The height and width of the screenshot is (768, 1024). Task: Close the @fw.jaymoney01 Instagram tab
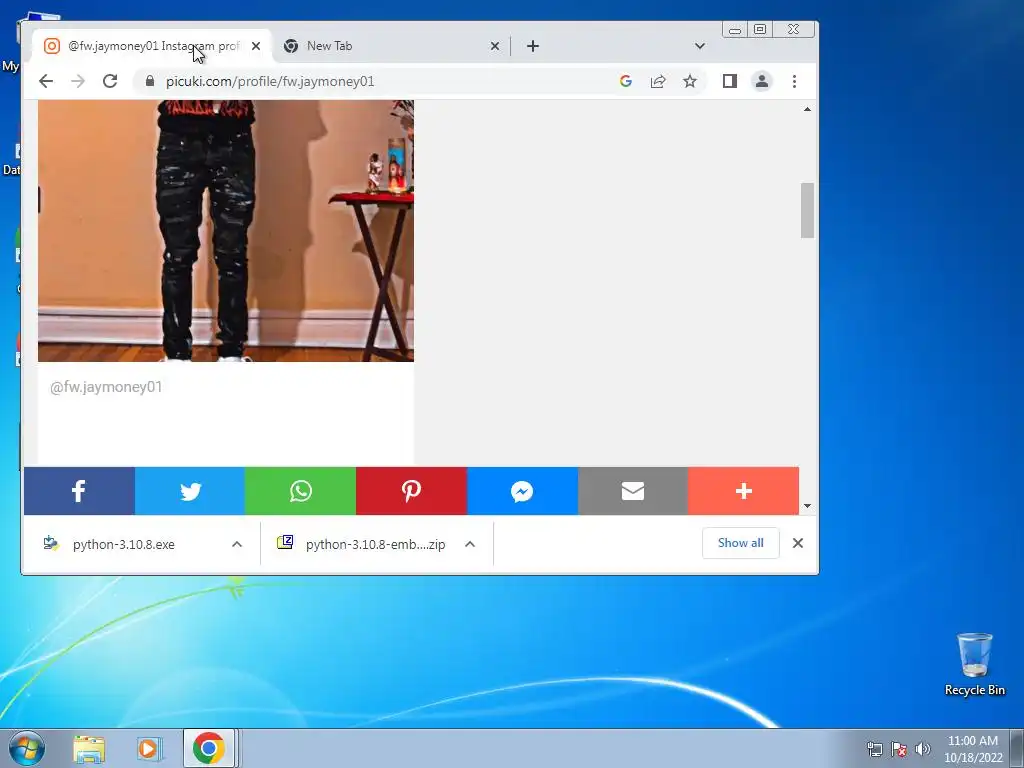tap(256, 46)
